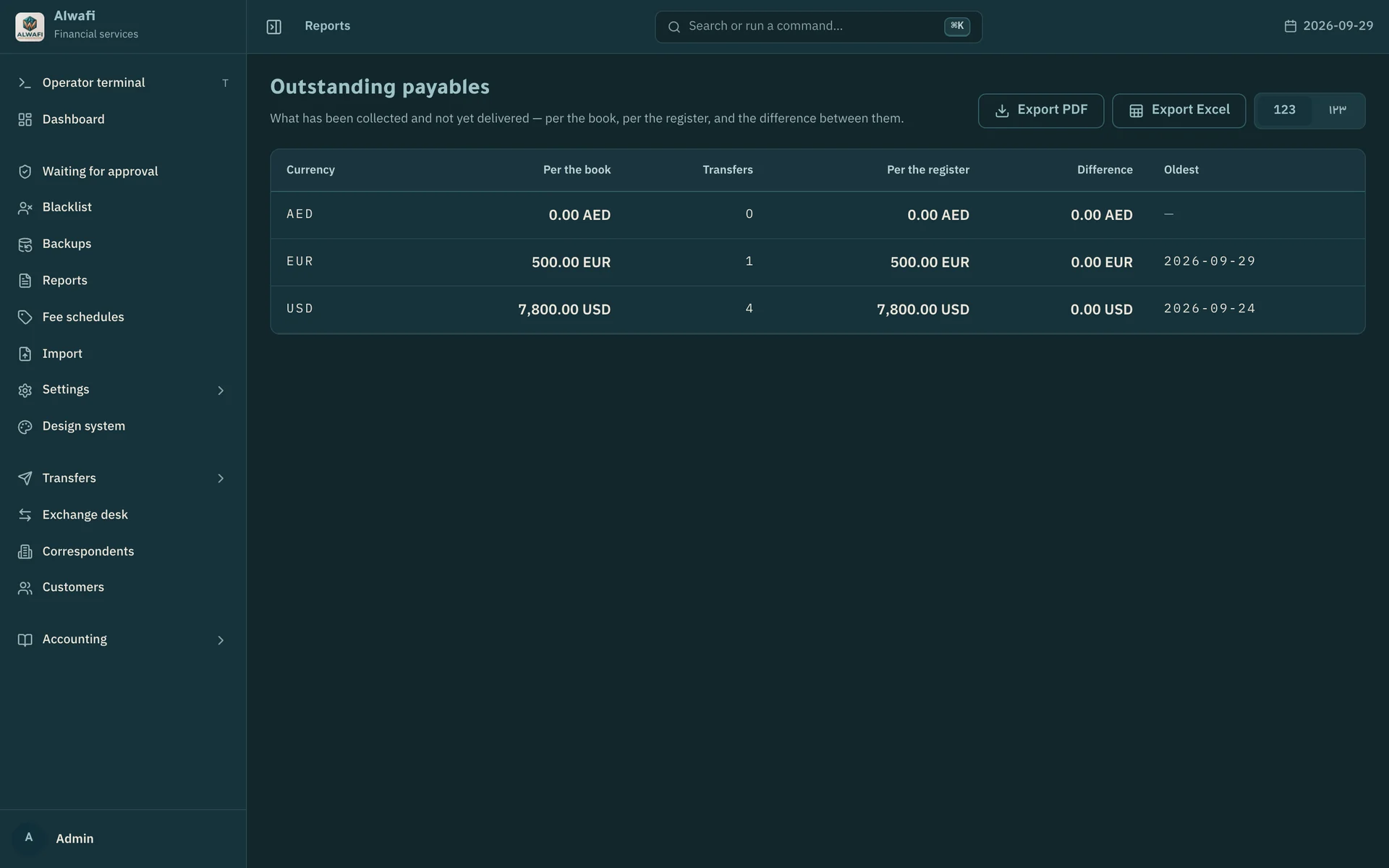Viewport: 1389px width, 868px height.
Task: Open the Import page
Action: pyautogui.click(x=123, y=354)
